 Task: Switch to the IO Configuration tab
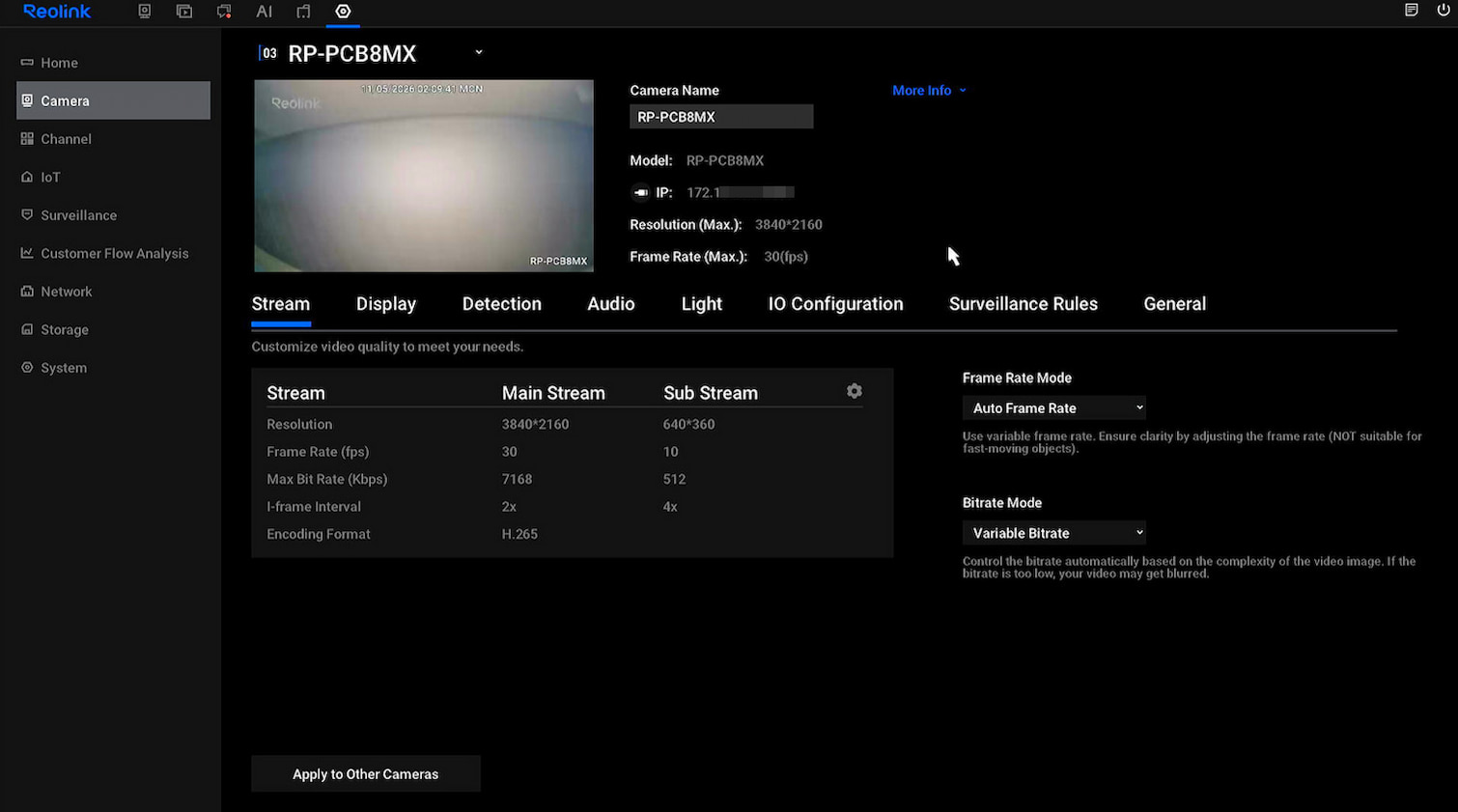click(836, 304)
